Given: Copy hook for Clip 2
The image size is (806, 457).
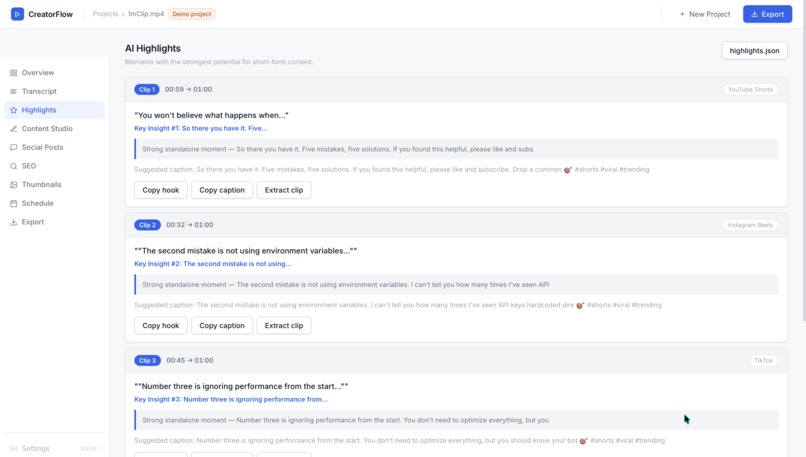Looking at the screenshot, I should pos(161,325).
